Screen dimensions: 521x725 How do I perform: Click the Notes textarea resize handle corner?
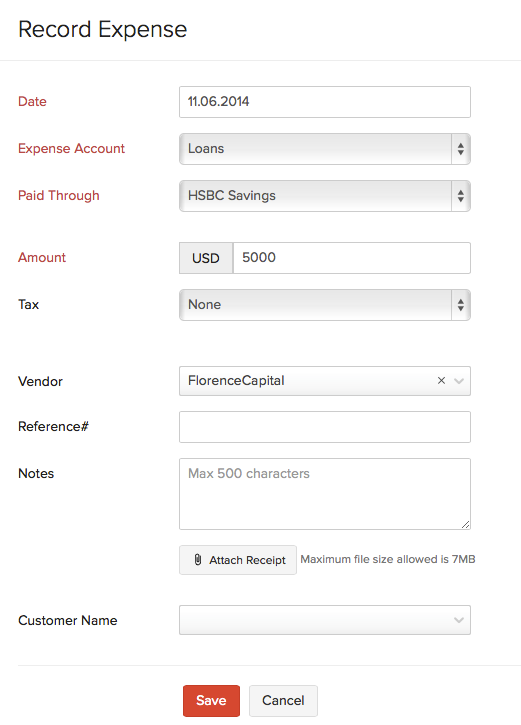(466, 524)
